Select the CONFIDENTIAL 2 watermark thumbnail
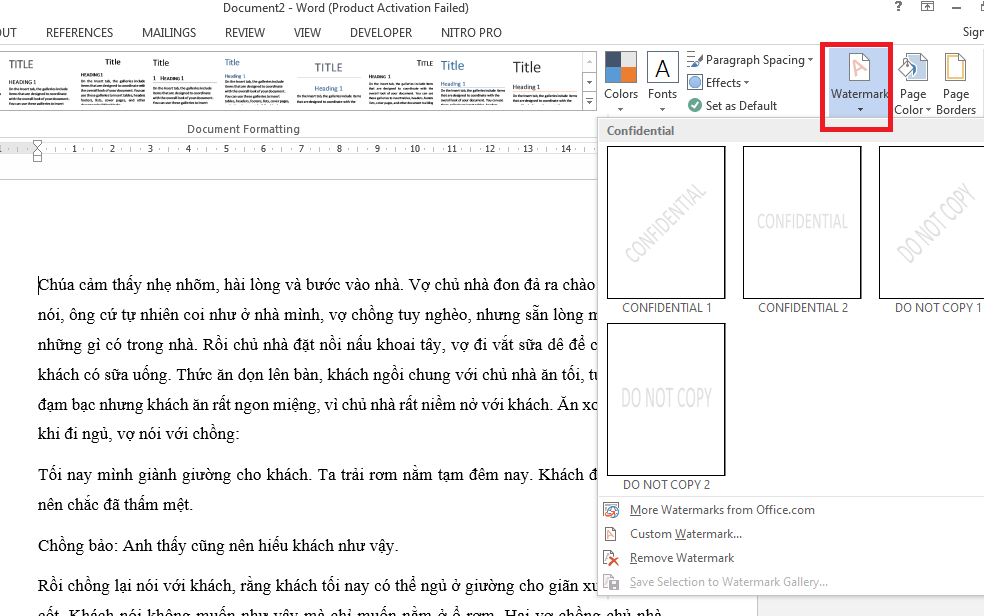This screenshot has height=616, width=984. (802, 223)
